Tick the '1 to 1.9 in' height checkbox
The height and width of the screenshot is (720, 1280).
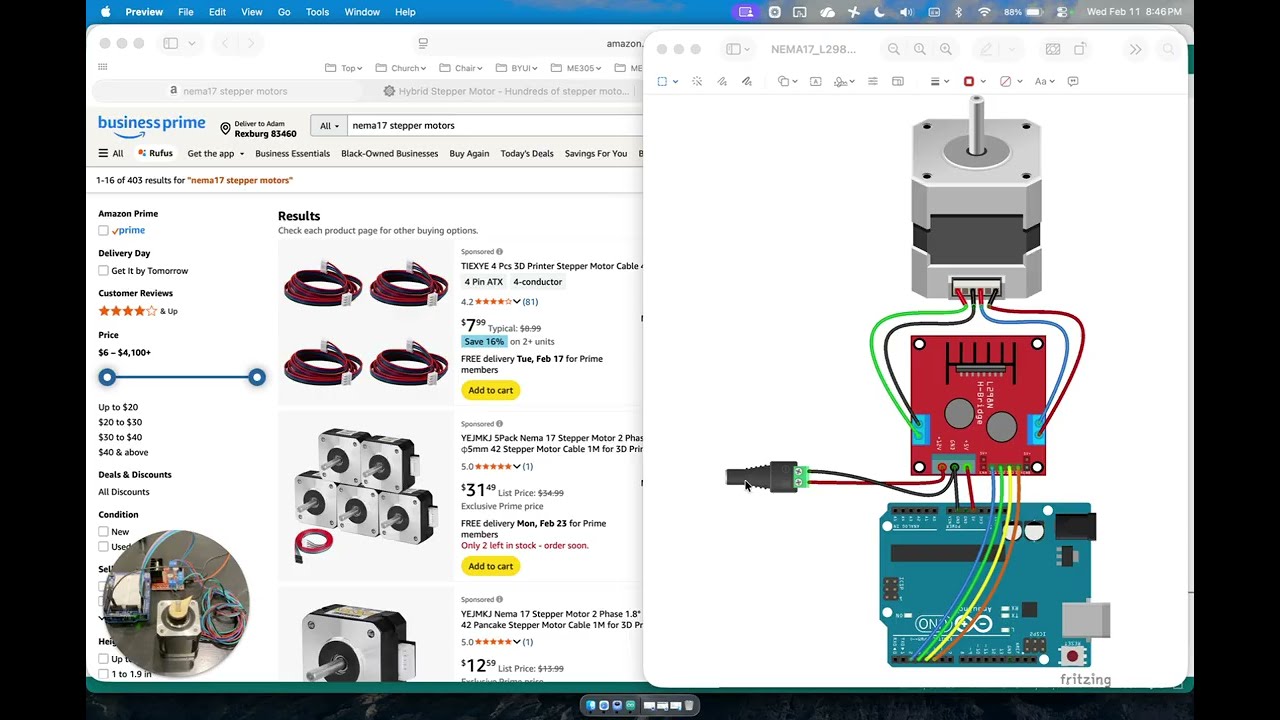click(103, 674)
